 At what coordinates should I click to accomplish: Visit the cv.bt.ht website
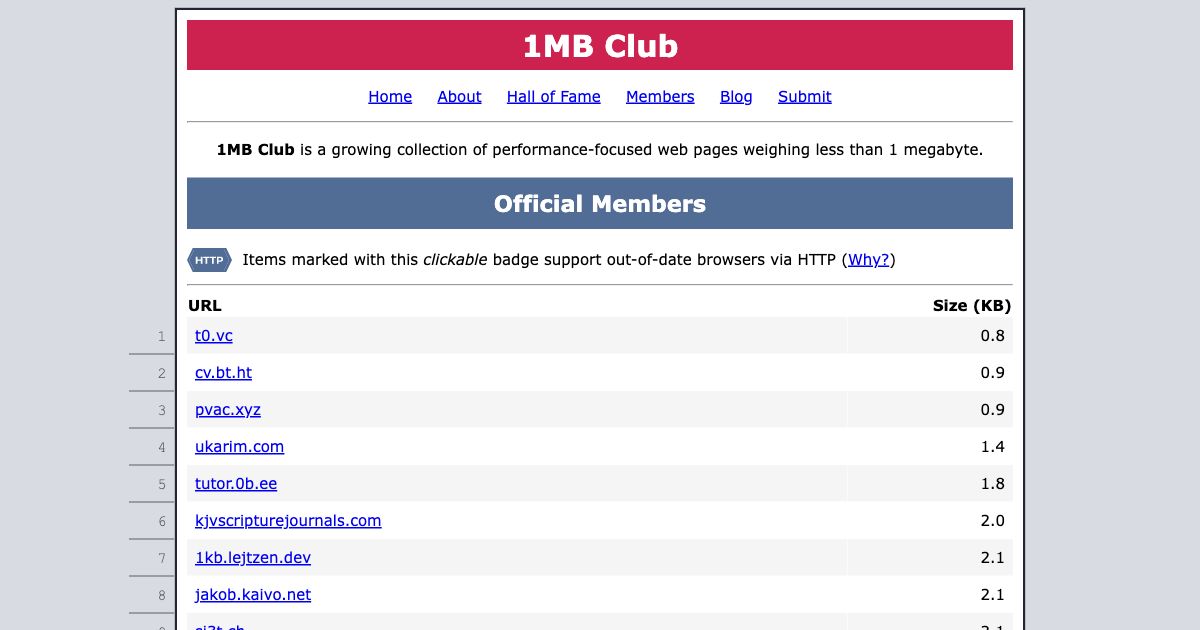pos(223,373)
